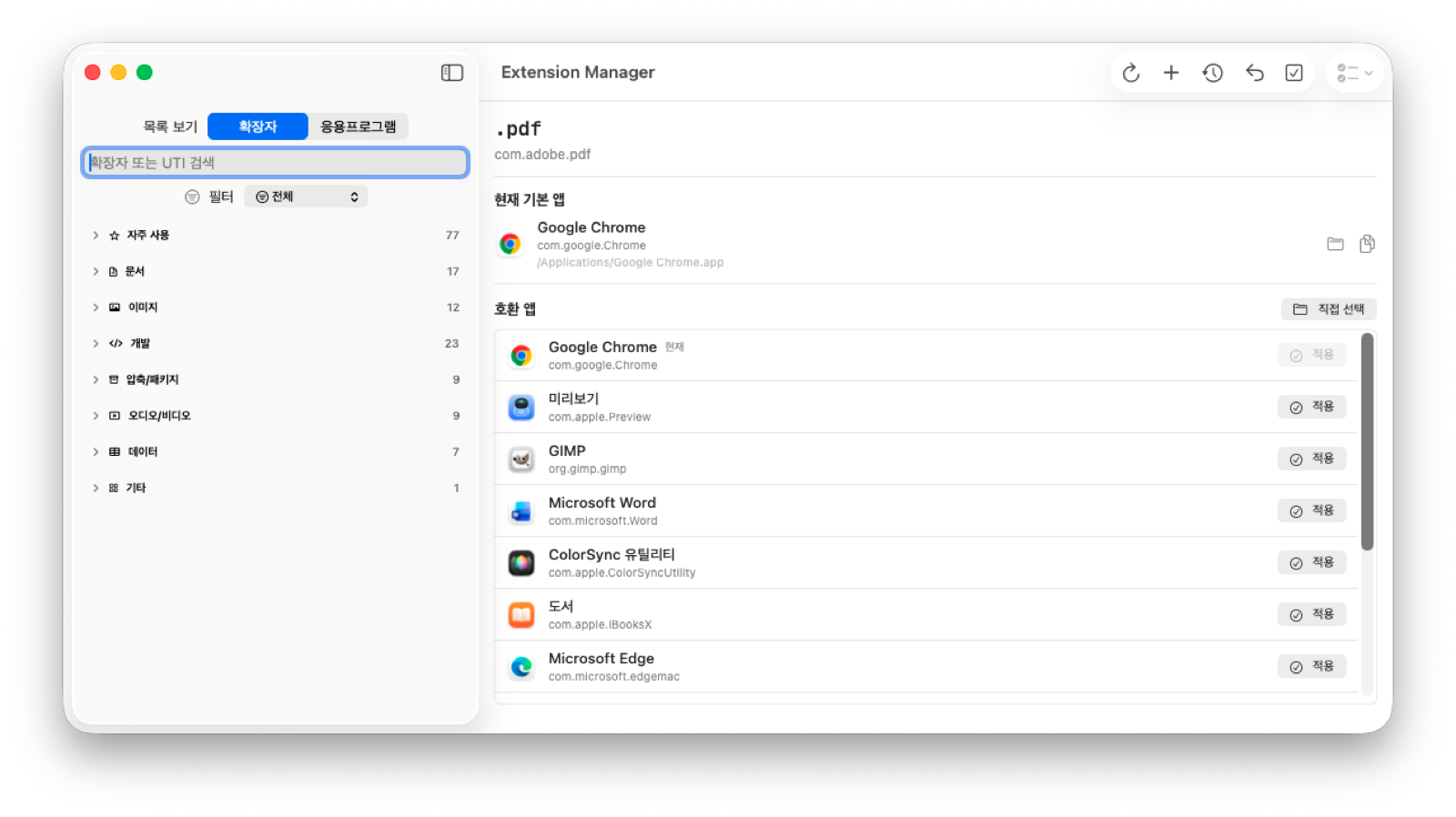This screenshot has width=1456, height=817.
Task: Click the /Applications/Google Chrome.app path
Action: 631,263
